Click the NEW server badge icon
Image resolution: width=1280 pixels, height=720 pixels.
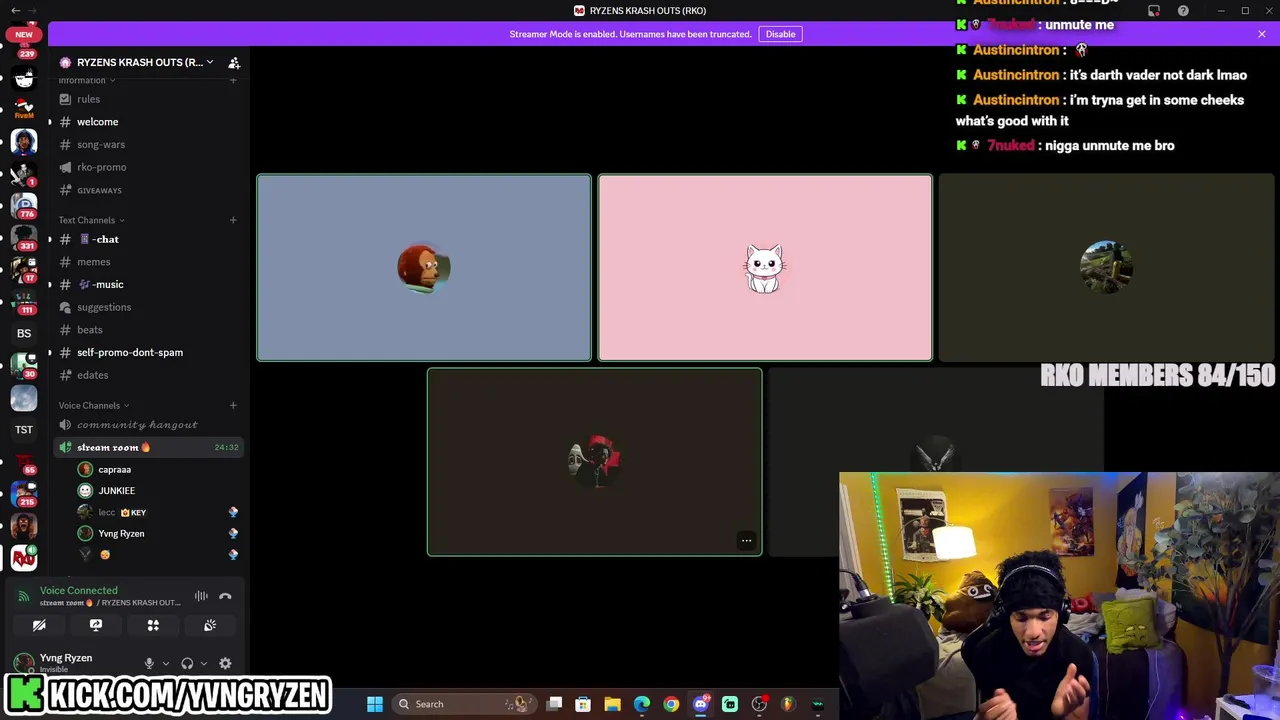click(24, 34)
